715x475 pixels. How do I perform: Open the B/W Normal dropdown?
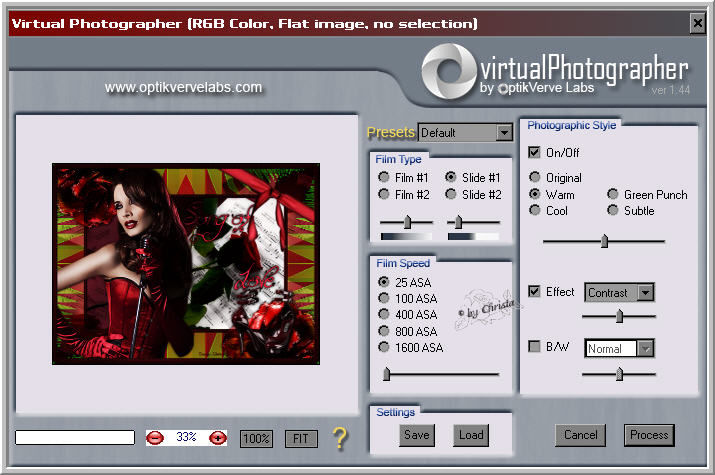(x=619, y=348)
